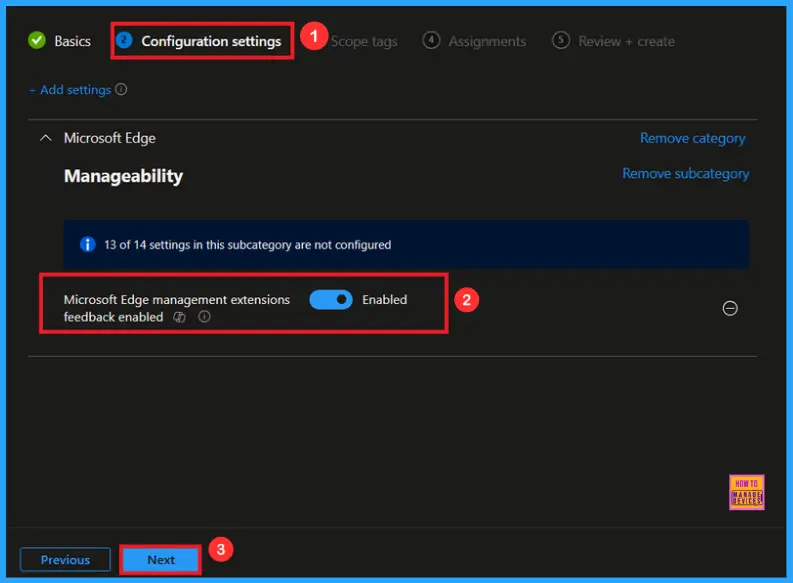Click the 13 of 14 settings message

coord(247,245)
